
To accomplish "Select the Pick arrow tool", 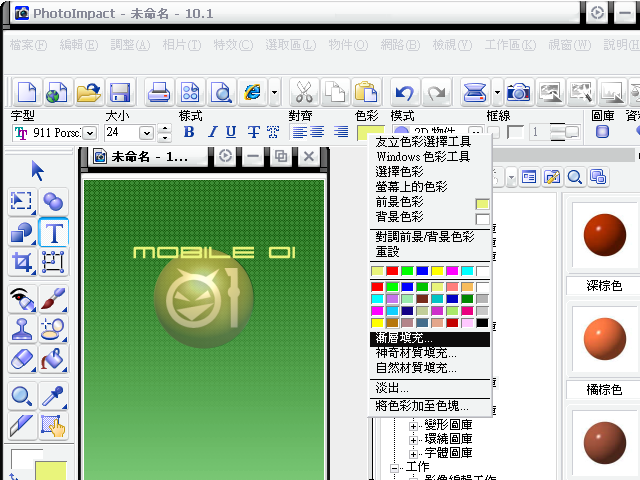I will pyautogui.click(x=38, y=171).
